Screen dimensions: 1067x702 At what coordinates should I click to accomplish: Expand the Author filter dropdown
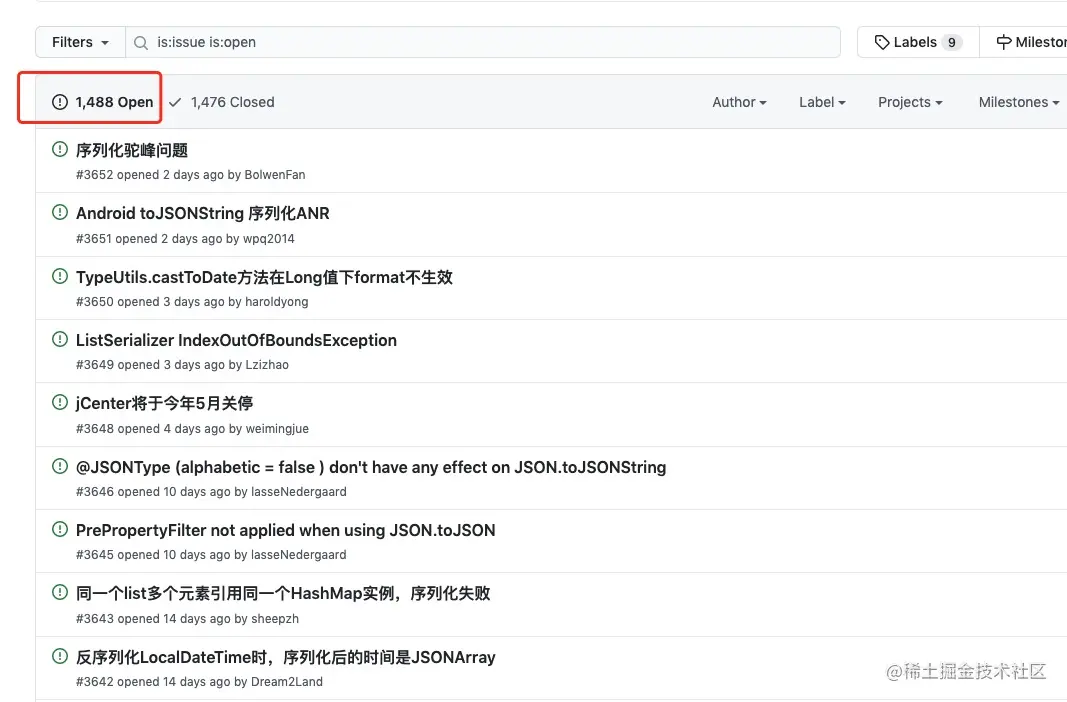739,102
